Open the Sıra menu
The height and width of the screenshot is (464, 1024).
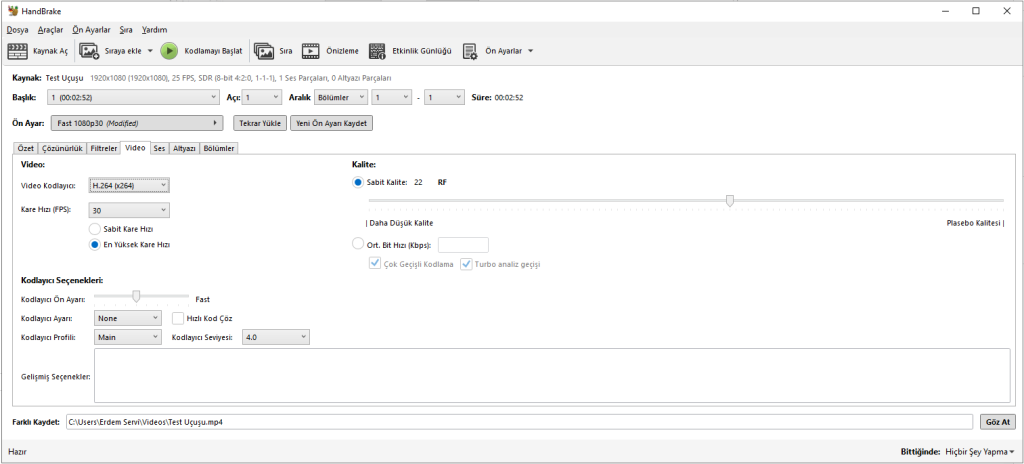[126, 29]
